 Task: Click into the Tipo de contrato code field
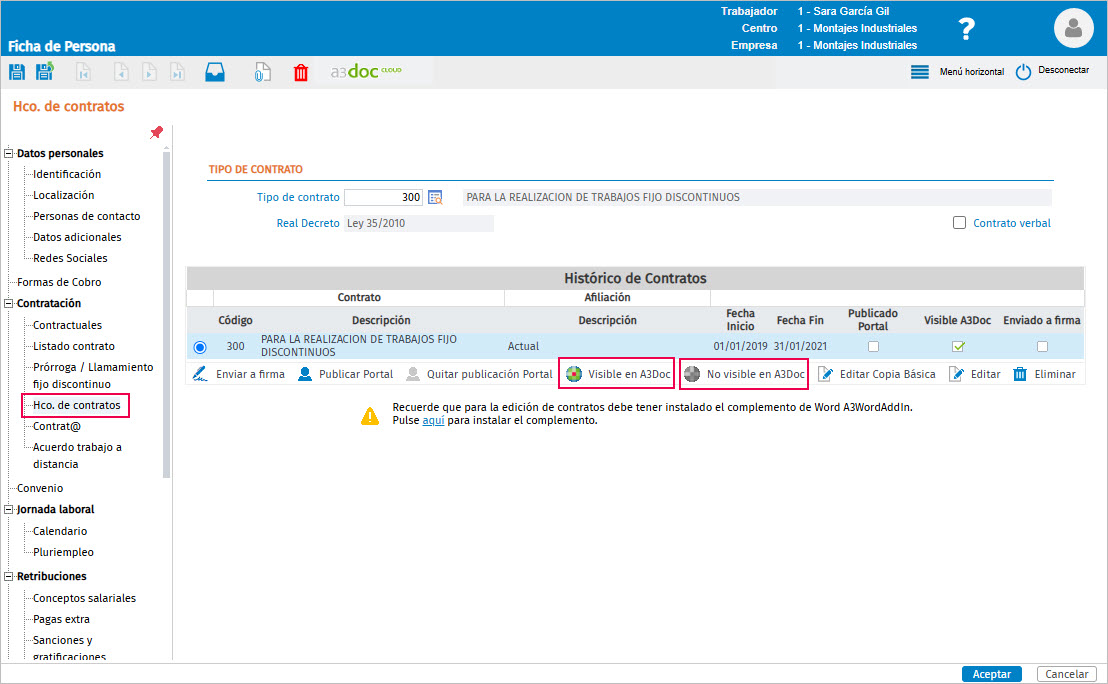[x=383, y=198]
